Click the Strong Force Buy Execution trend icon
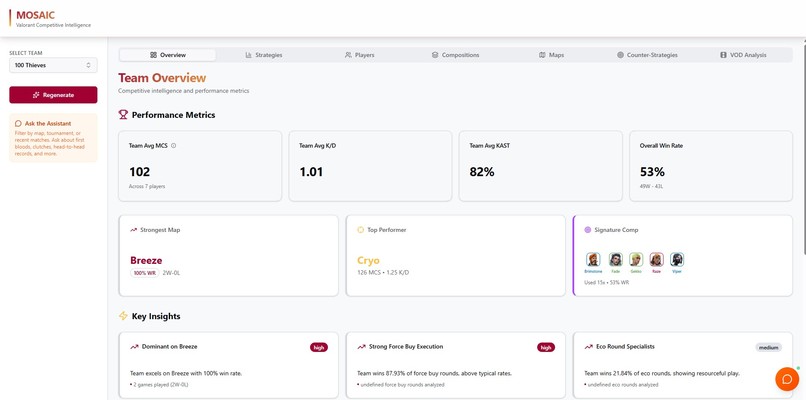 click(361, 347)
